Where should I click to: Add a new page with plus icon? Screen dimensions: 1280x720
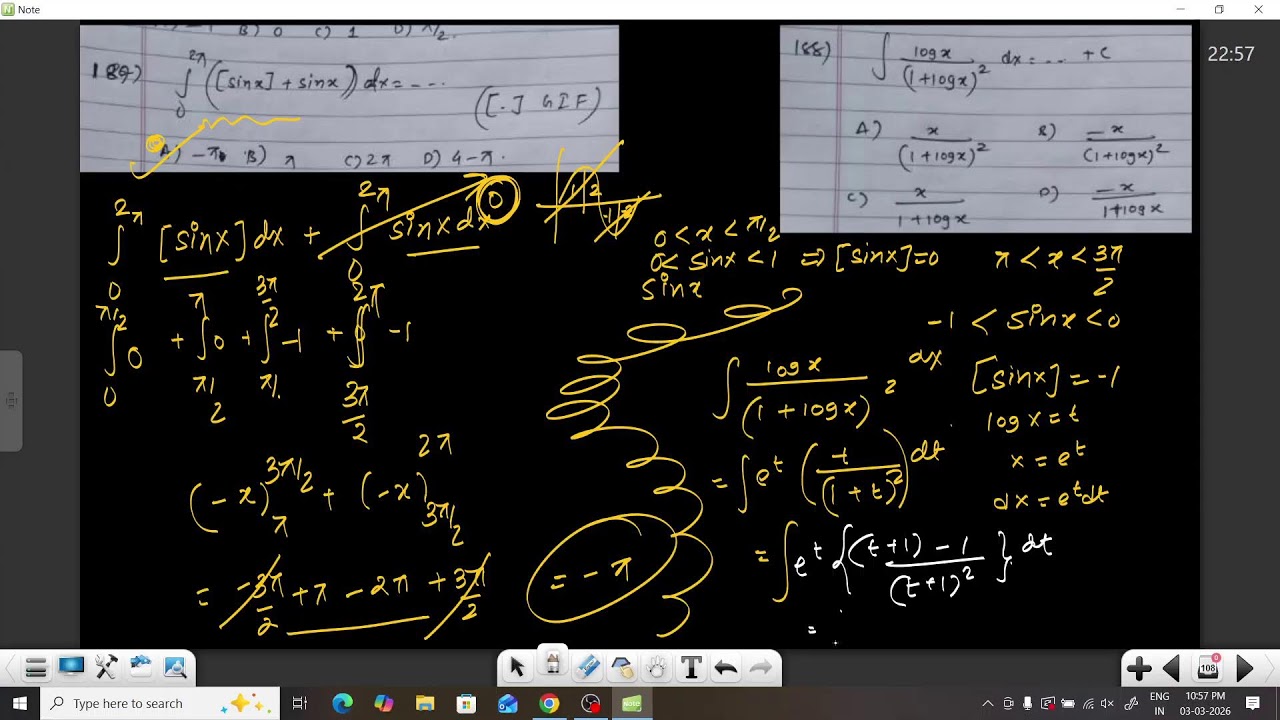coord(1139,668)
